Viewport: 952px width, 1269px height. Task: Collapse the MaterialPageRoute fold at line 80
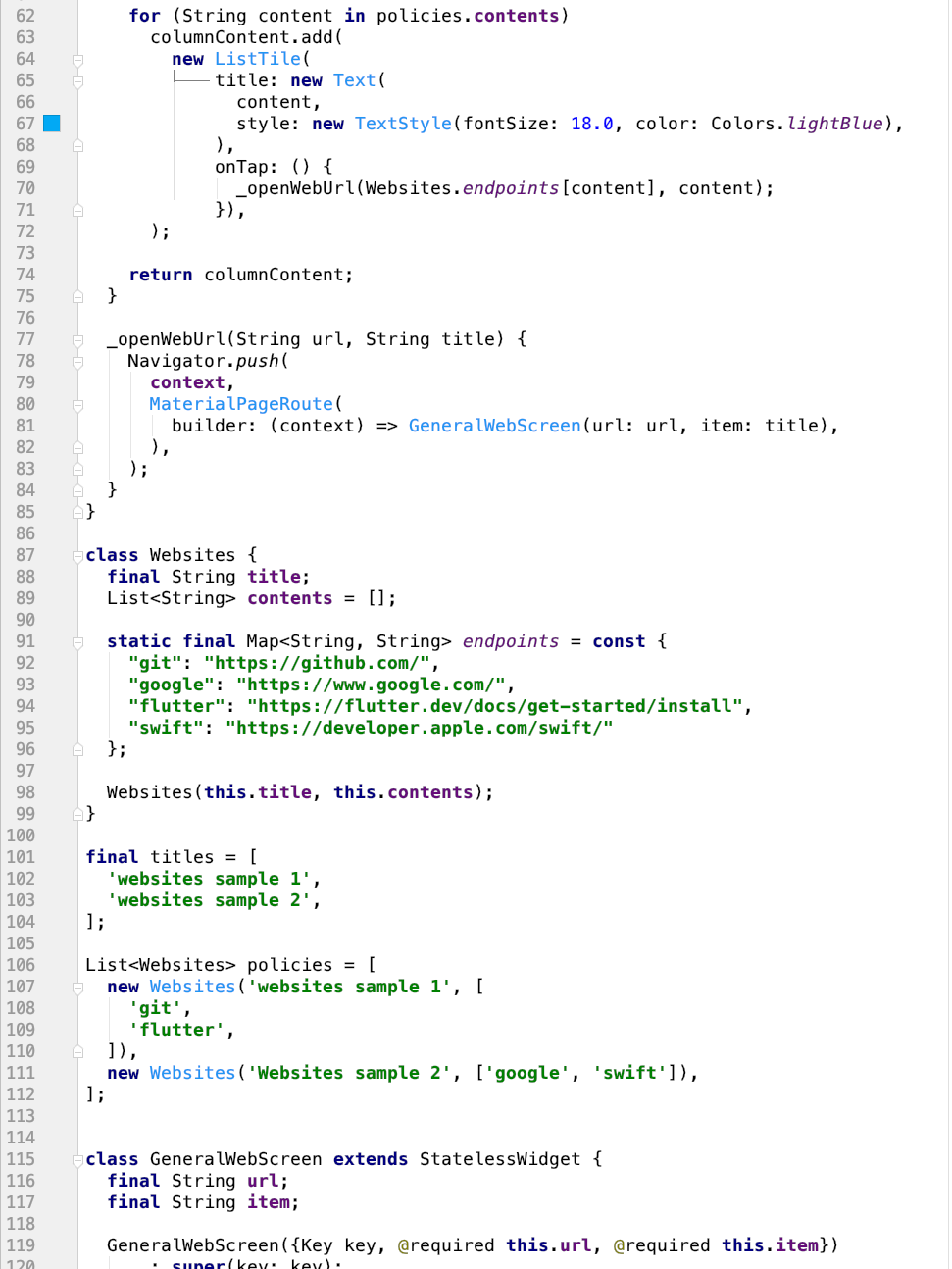coord(79,403)
